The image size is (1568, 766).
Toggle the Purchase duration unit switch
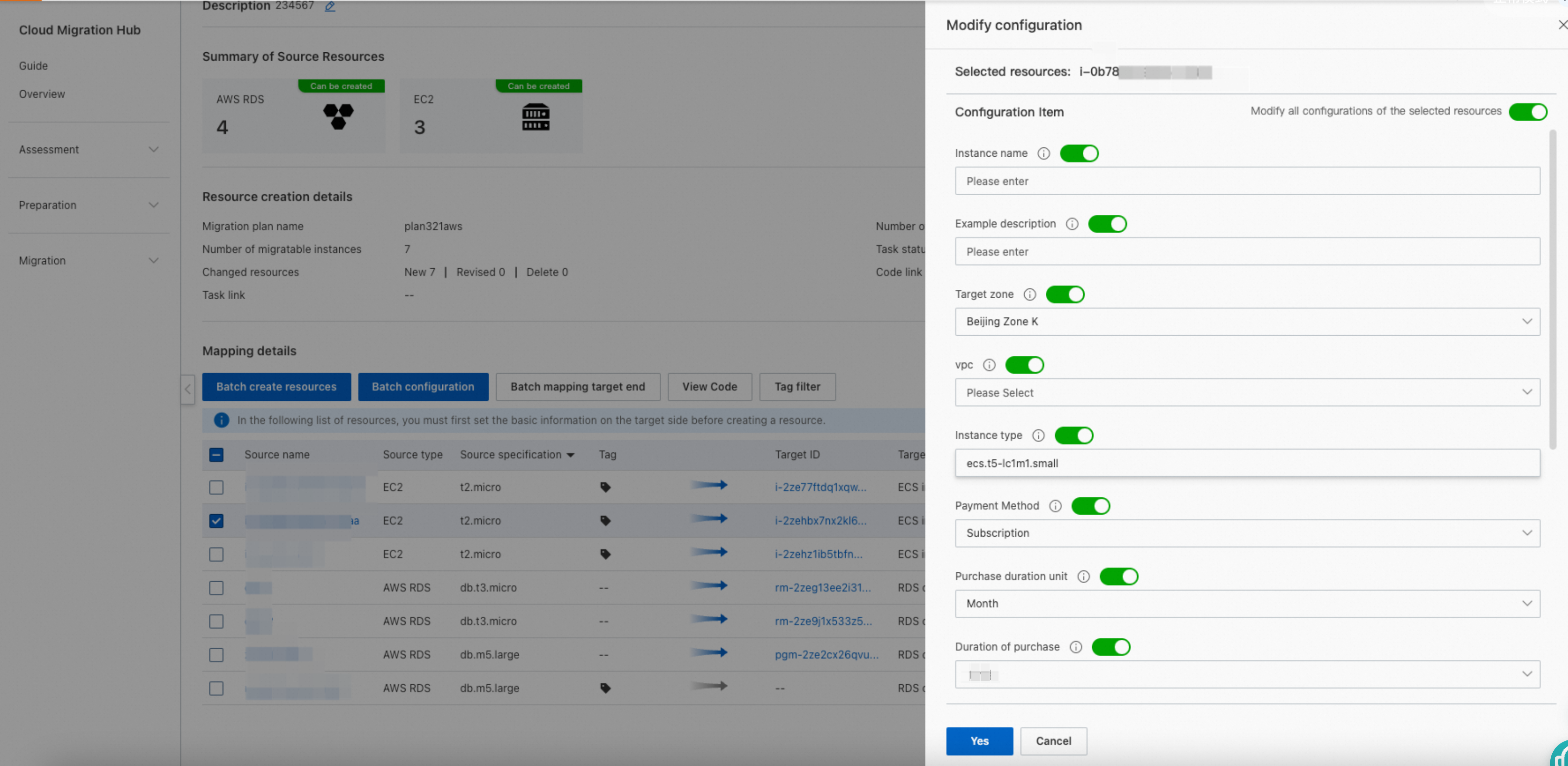coord(1119,577)
